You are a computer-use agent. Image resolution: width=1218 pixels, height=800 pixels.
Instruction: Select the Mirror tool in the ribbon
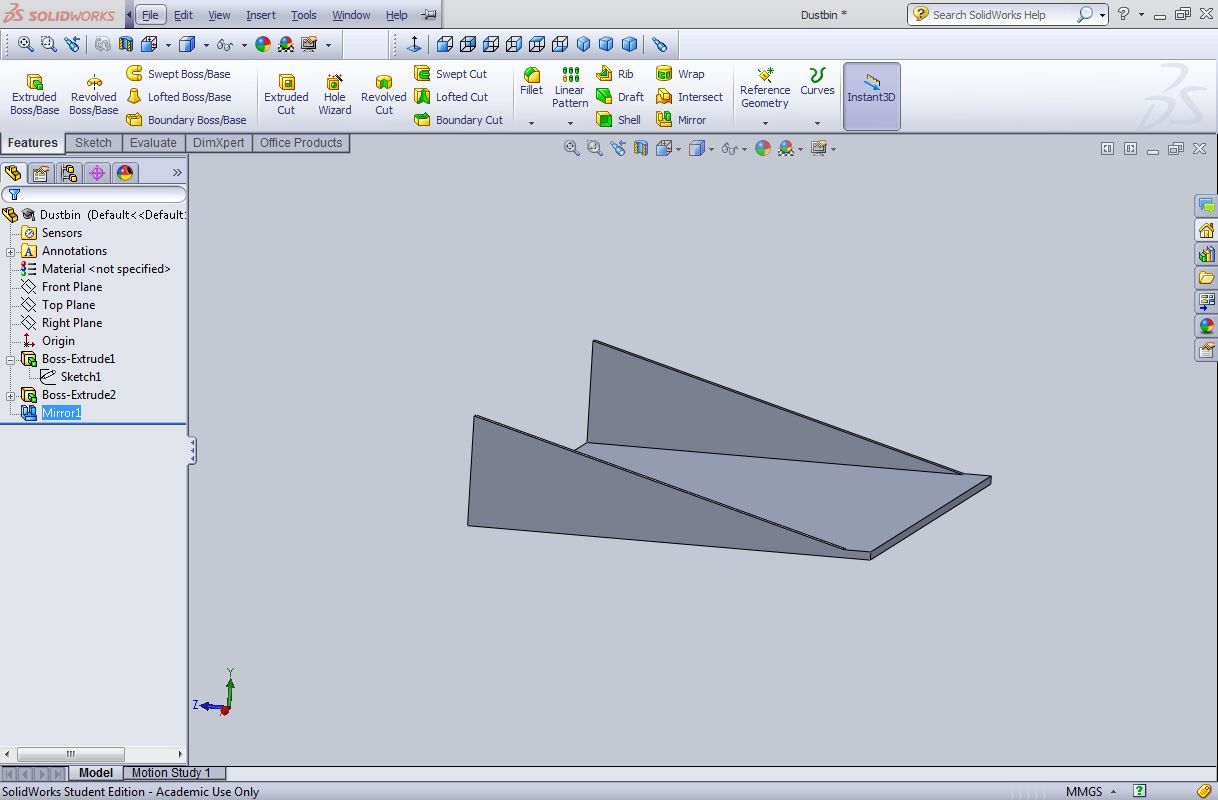681,120
